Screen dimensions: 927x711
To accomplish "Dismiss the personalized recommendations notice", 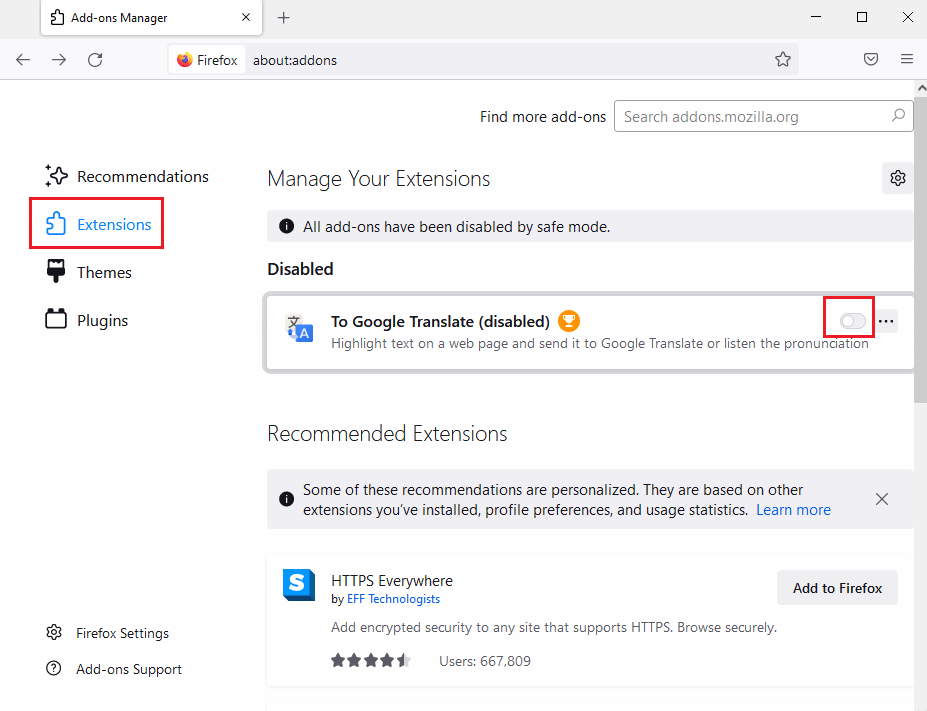I will (x=881, y=498).
